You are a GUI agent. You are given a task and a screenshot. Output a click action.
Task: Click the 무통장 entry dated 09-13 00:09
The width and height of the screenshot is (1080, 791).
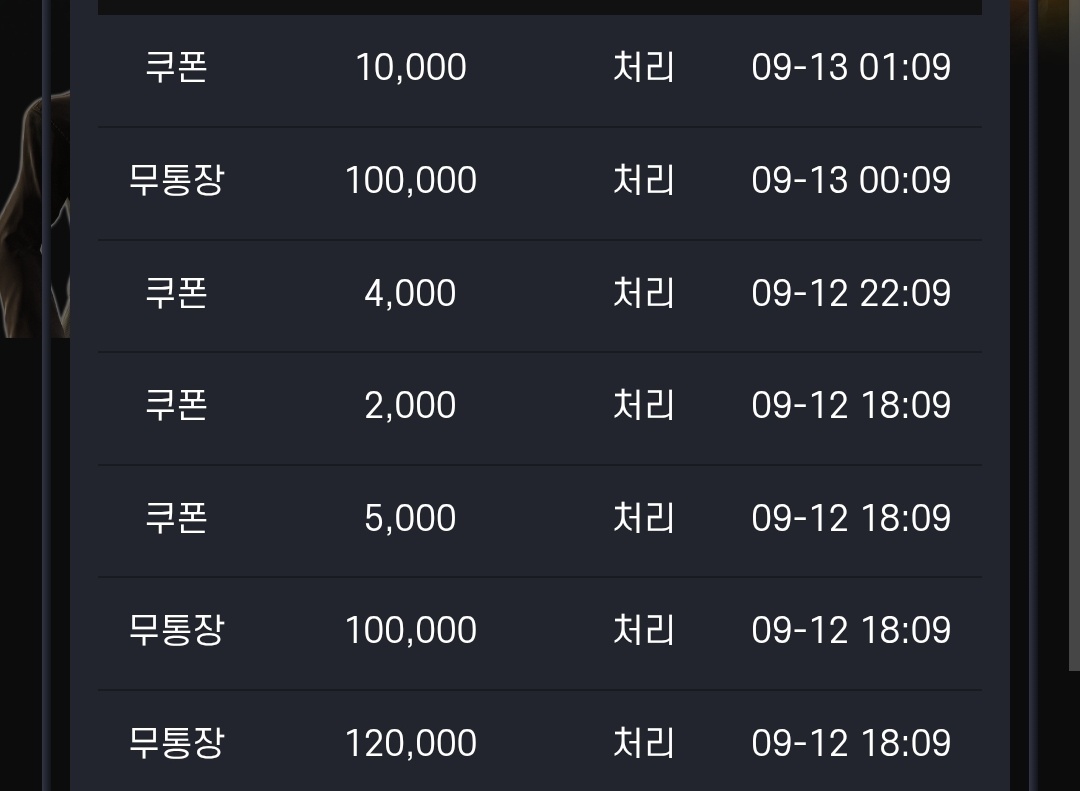(x=176, y=180)
